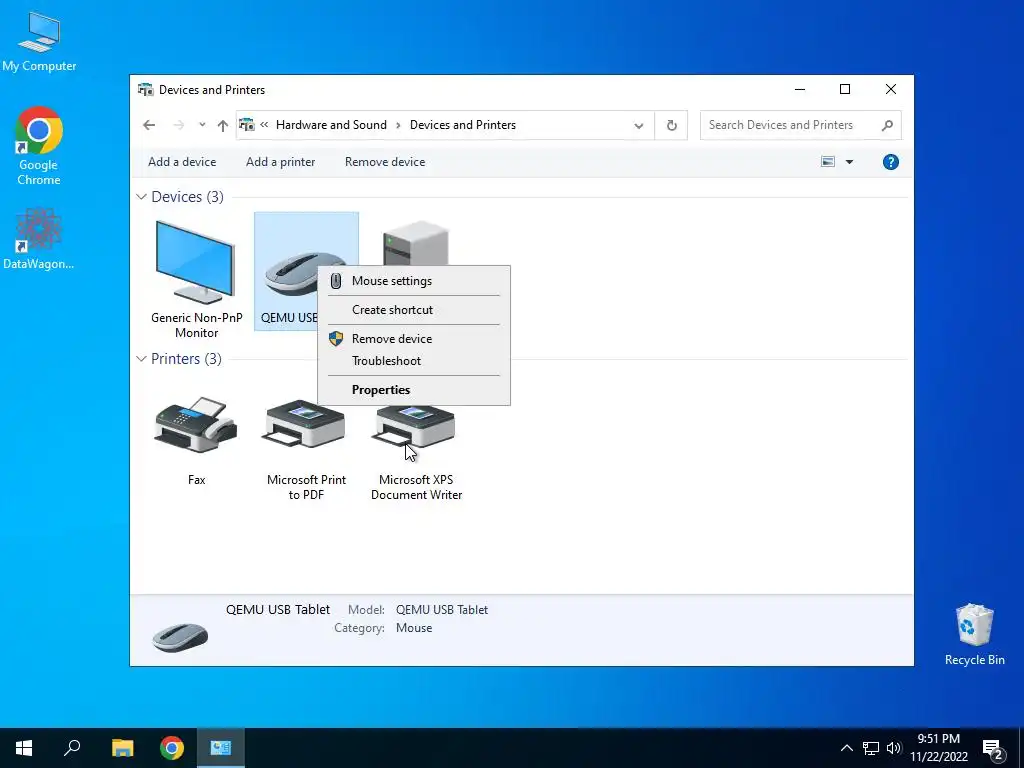1024x768 pixels.
Task: Click the window title bar control icon
Action: pos(145,89)
